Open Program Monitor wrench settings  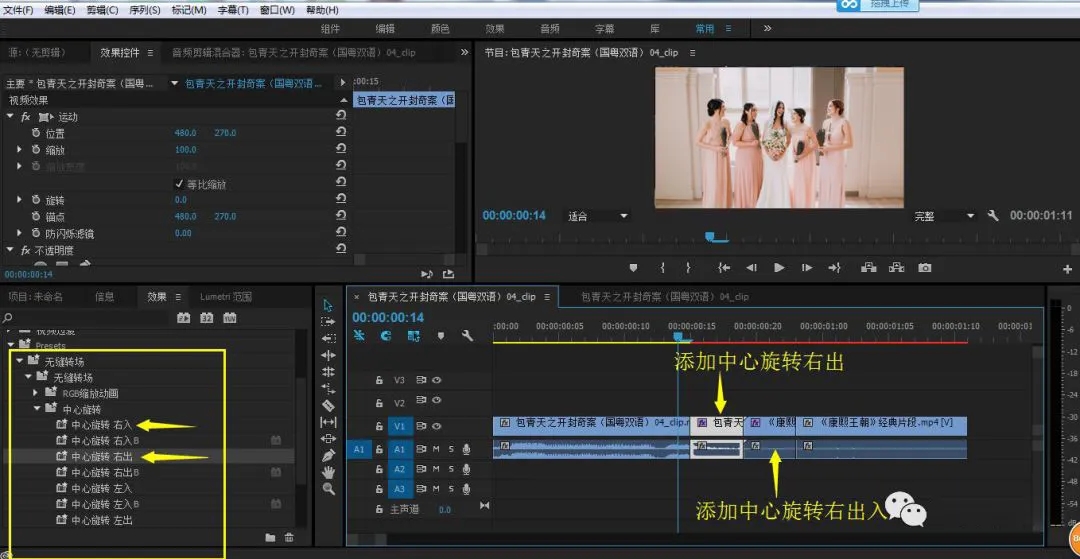[x=993, y=216]
